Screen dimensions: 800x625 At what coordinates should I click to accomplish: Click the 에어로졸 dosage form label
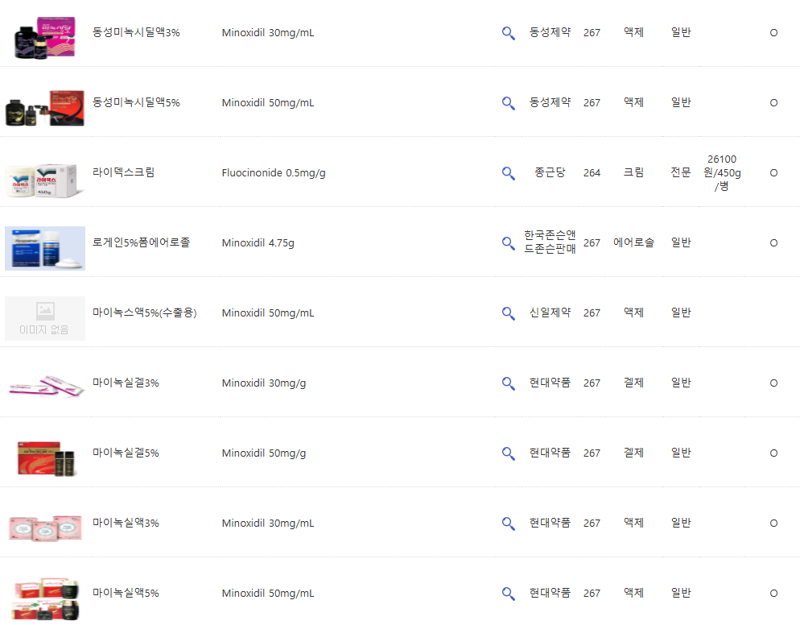click(x=636, y=242)
